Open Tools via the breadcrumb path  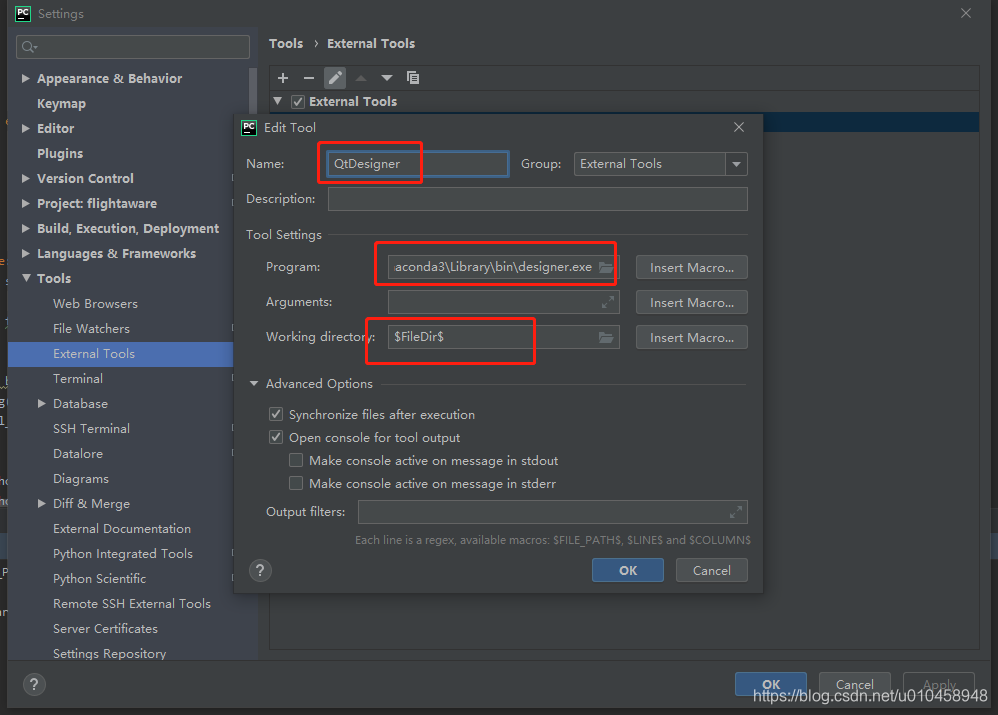tap(286, 43)
